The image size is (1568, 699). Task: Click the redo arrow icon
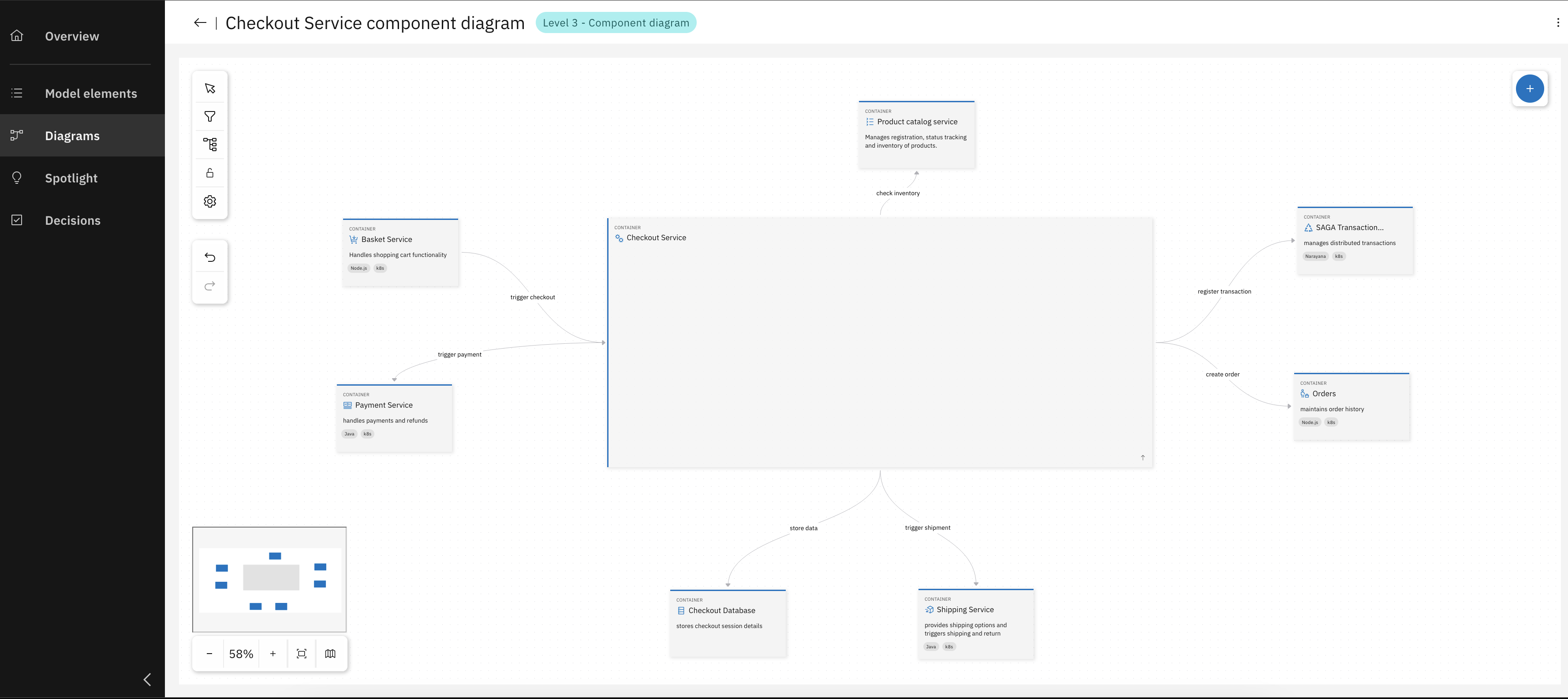(209, 286)
